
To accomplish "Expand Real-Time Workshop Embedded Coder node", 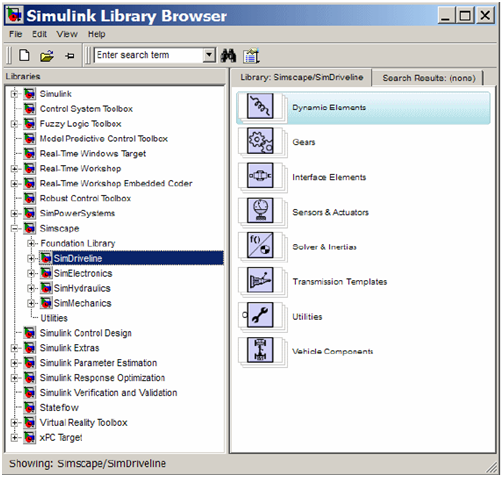I will [14, 184].
